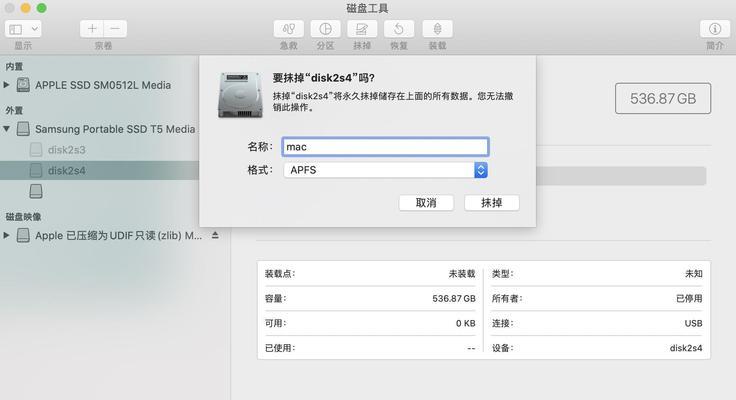Click the Mount (装载) toolbar icon
Screen dimensions: 736x400
(x=437, y=29)
